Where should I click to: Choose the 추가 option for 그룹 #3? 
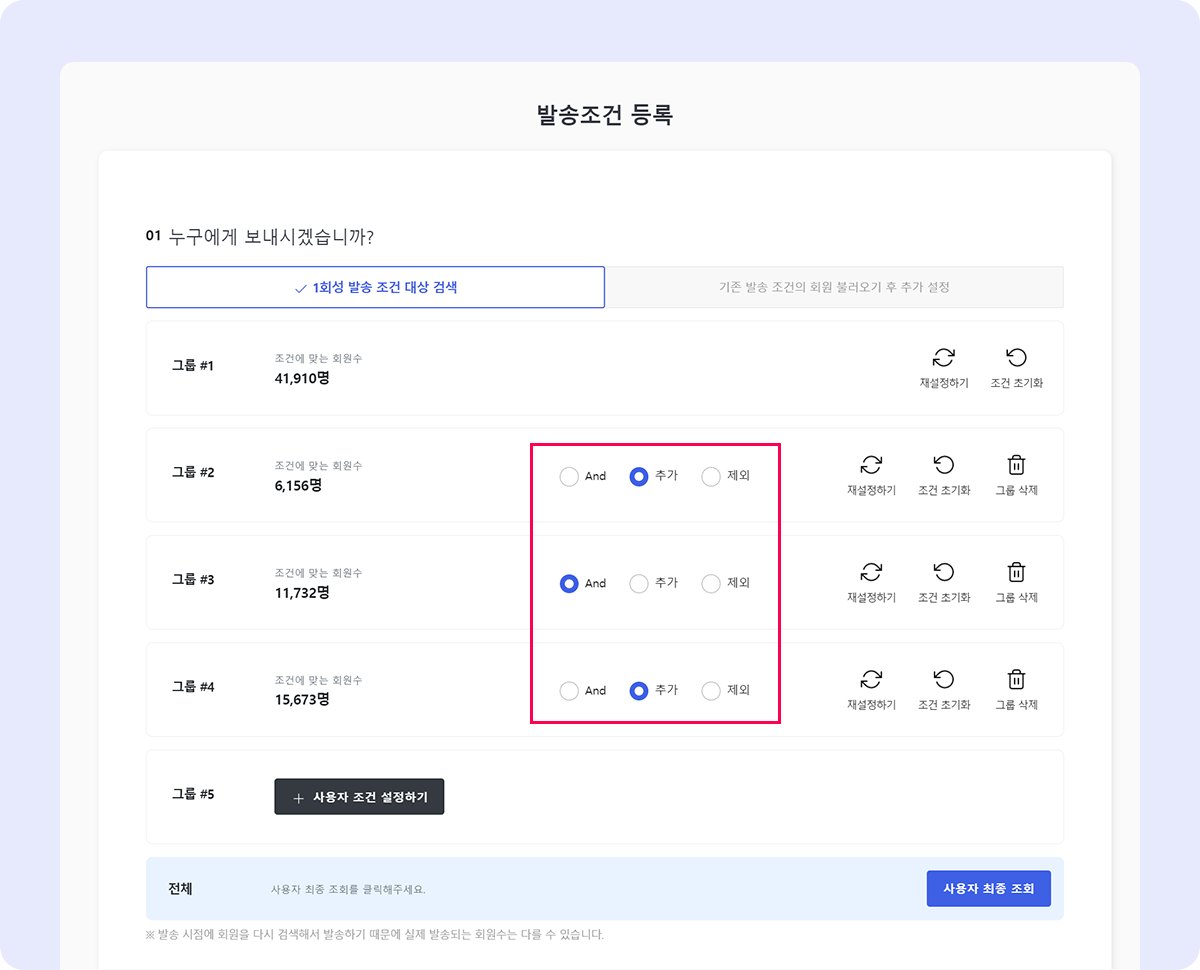pos(639,583)
